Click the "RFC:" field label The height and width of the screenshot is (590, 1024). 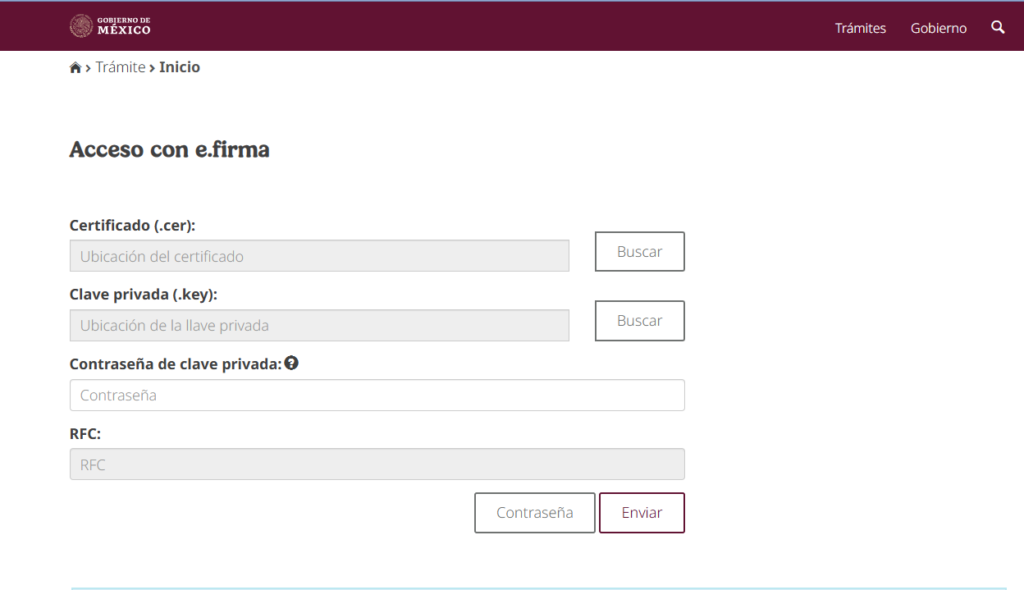(85, 434)
